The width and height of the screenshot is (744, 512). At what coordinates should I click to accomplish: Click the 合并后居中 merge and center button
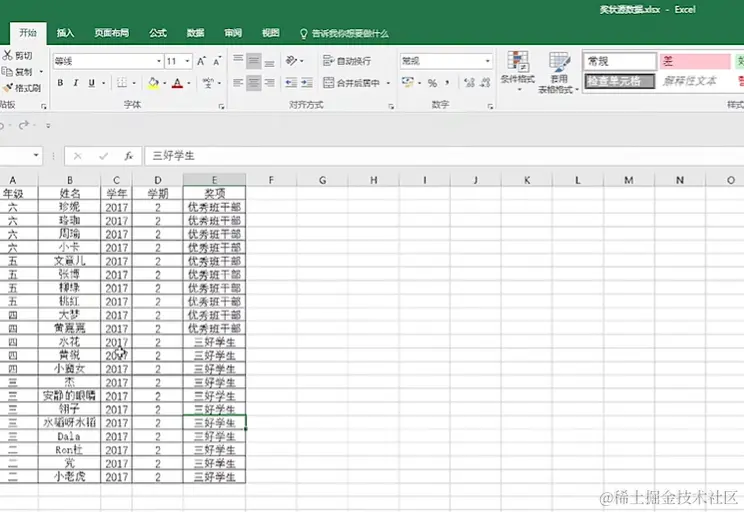[352, 83]
